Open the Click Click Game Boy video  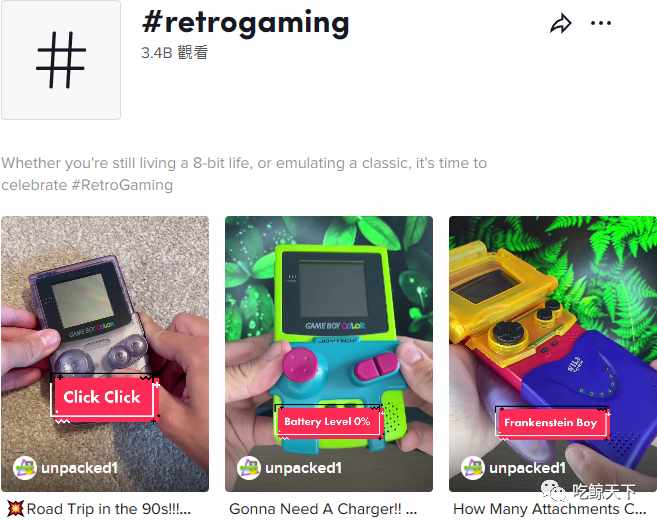(105, 354)
